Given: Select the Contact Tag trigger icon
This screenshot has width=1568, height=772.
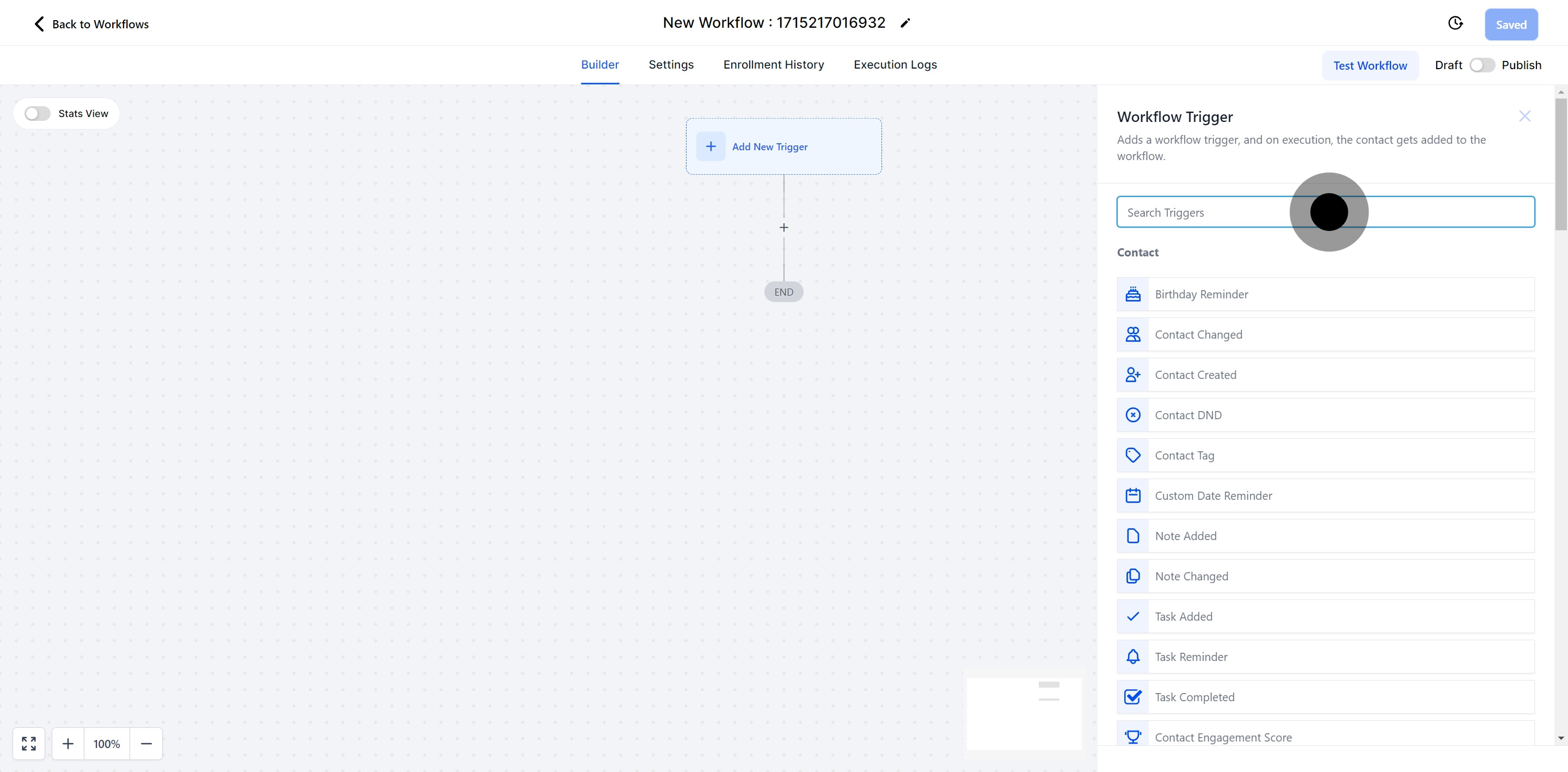Looking at the screenshot, I should [1133, 455].
